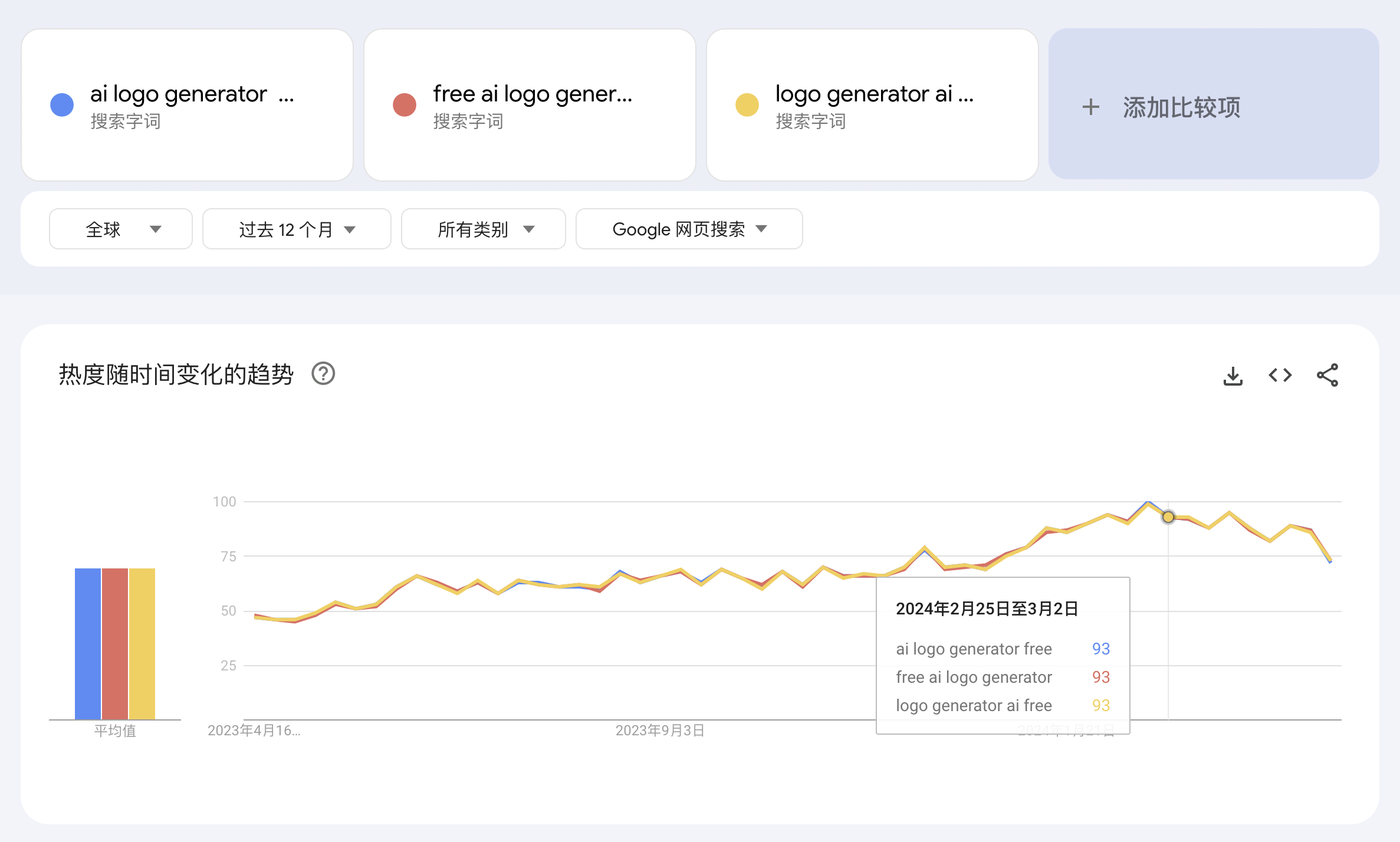
Task: Open the embed code icon
Action: [1280, 376]
